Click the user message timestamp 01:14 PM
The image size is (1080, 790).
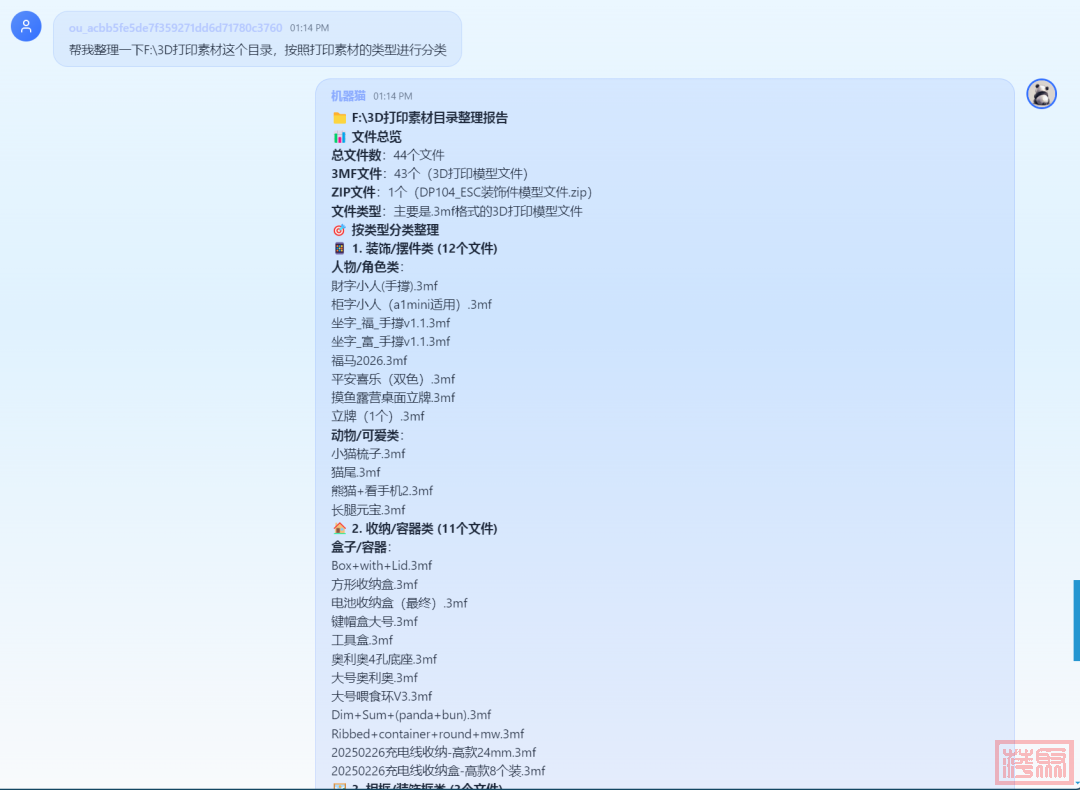pos(309,28)
